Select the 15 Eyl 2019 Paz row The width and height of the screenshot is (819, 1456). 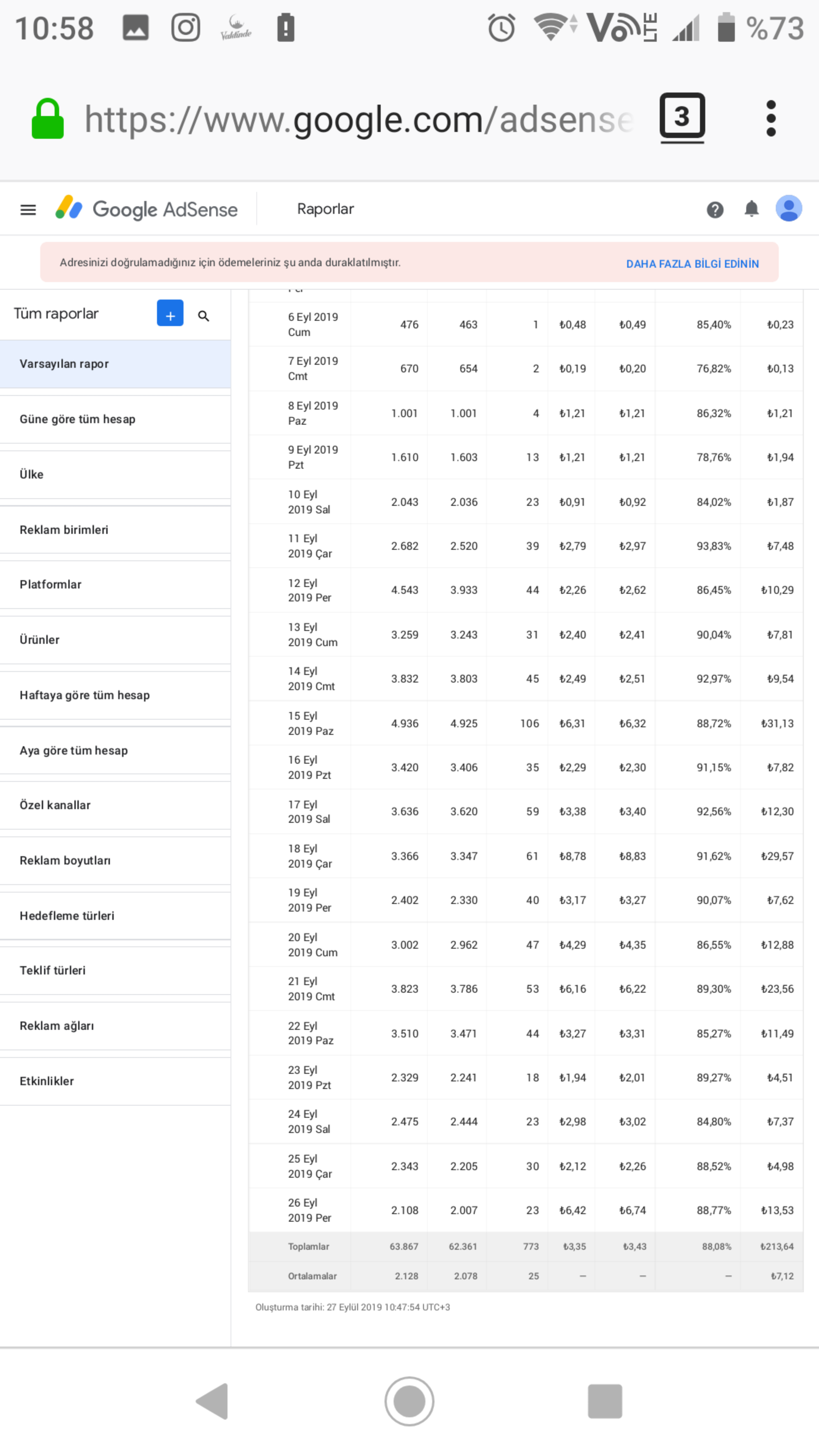(x=526, y=723)
